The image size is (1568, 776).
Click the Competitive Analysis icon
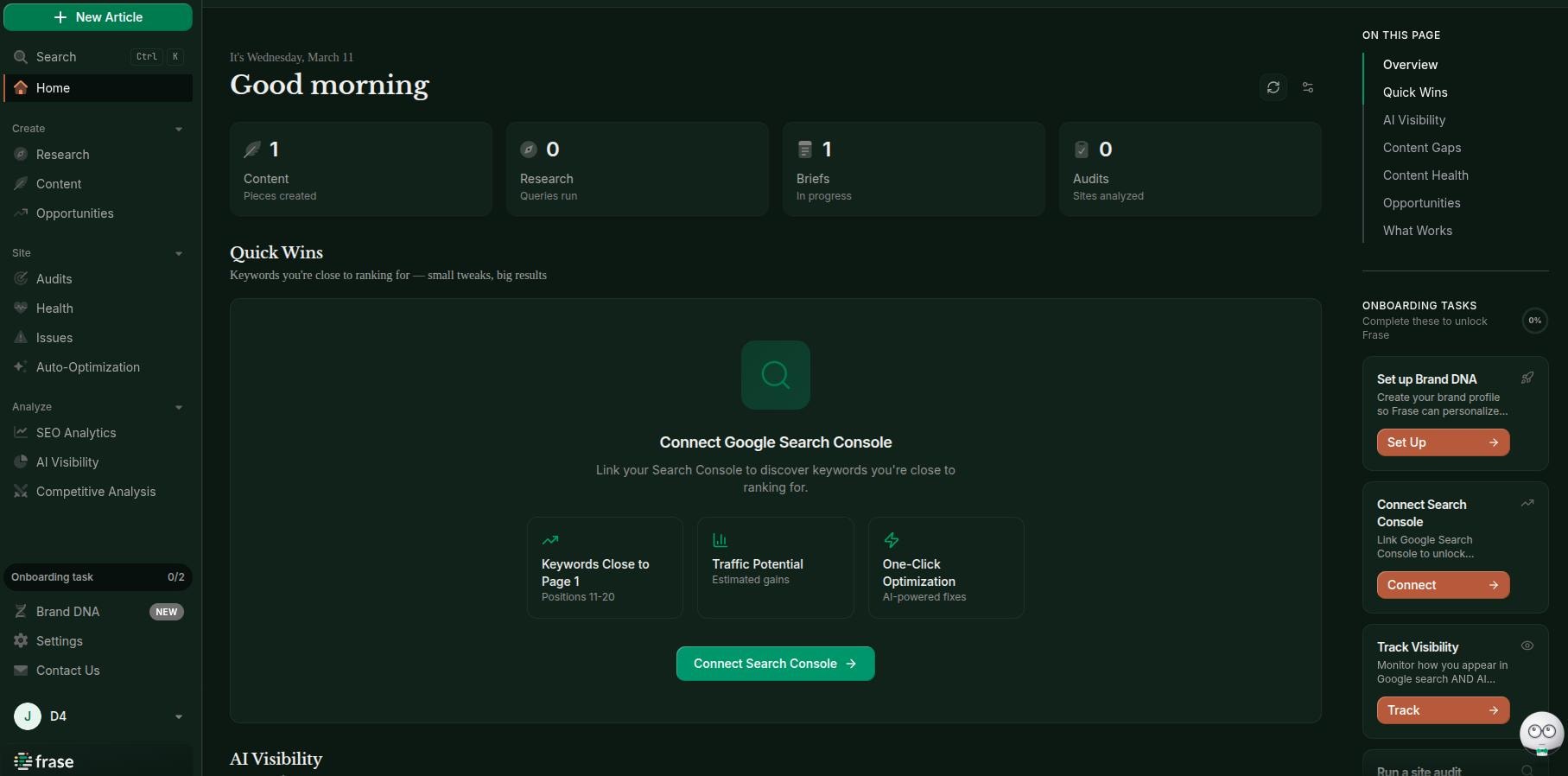coord(21,492)
